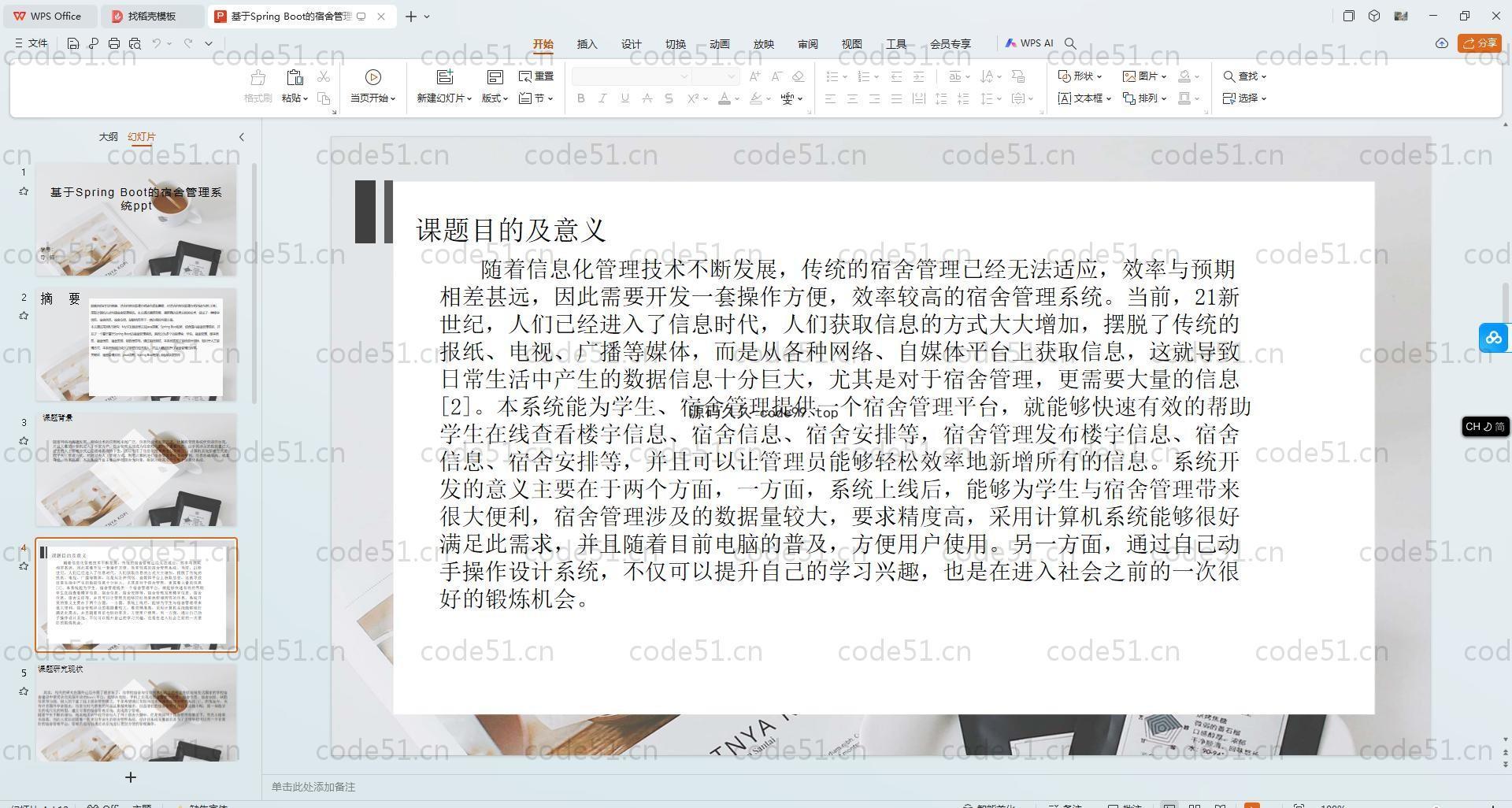Start slideshow from current slide play icon
1512x808 pixels.
[x=373, y=76]
